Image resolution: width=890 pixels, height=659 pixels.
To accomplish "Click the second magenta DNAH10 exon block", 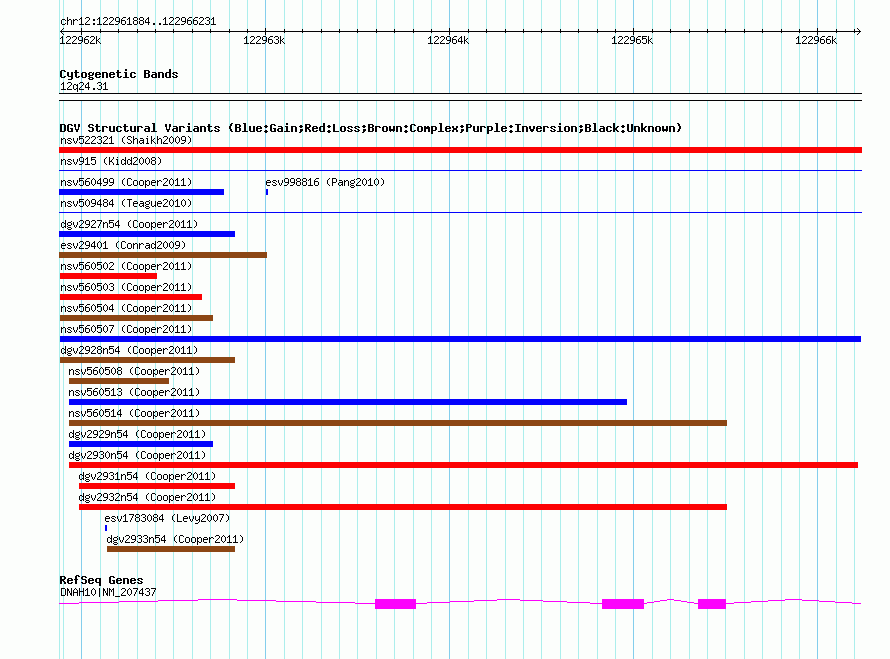I will 623,604.
